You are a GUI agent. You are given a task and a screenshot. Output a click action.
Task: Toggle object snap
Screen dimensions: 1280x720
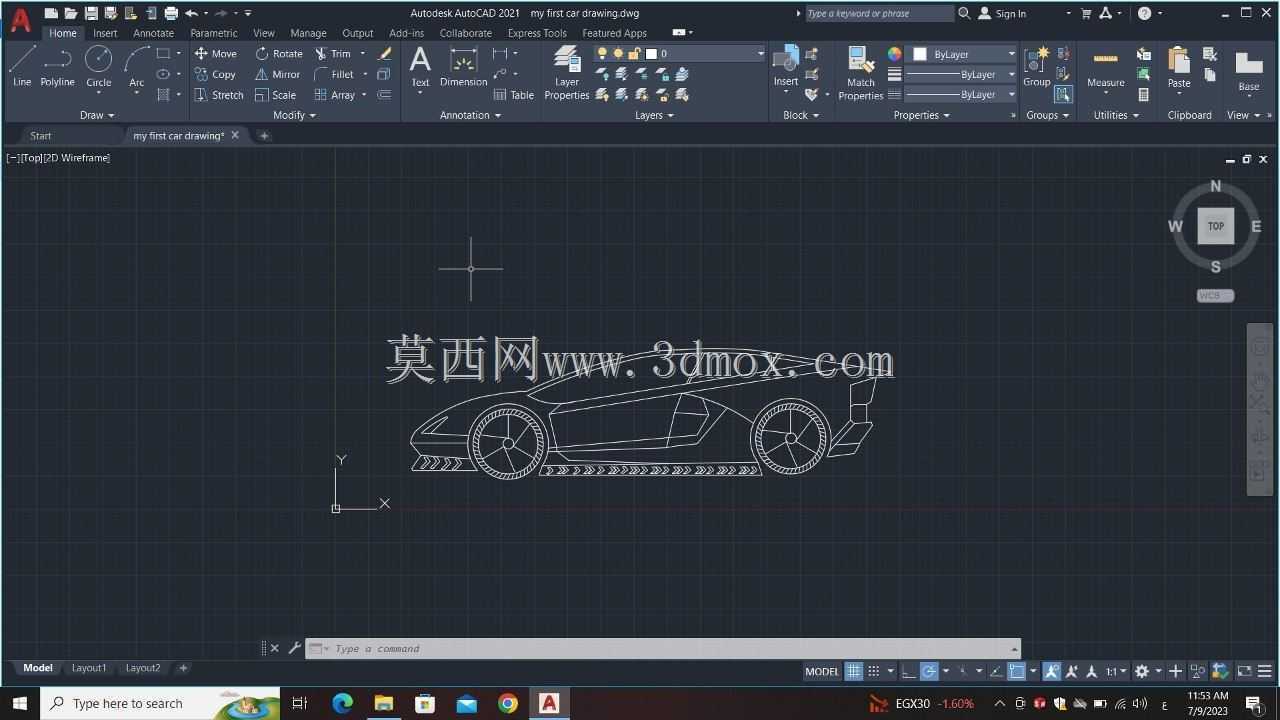coord(1017,671)
